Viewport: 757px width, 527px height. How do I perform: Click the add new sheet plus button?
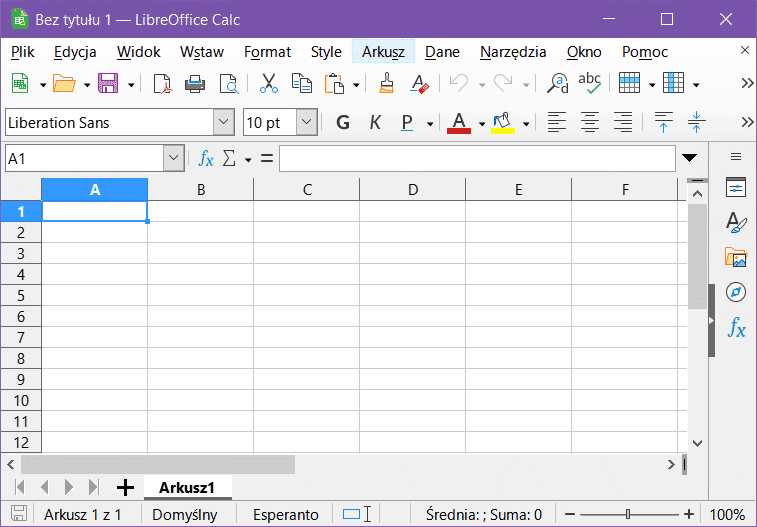tap(125, 487)
